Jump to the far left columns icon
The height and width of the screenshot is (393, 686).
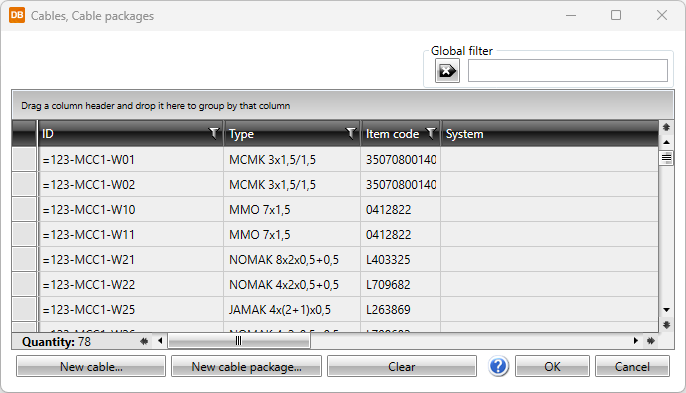point(144,341)
